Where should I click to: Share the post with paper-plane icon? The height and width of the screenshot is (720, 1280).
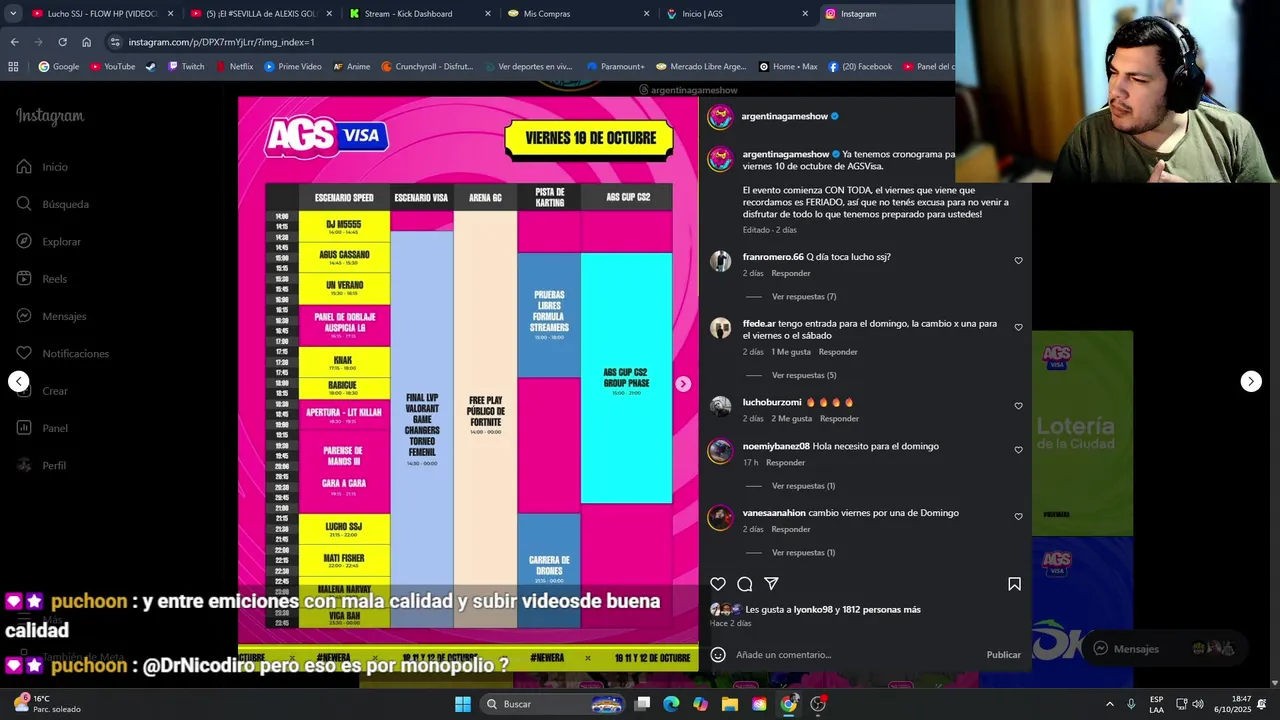(771, 584)
